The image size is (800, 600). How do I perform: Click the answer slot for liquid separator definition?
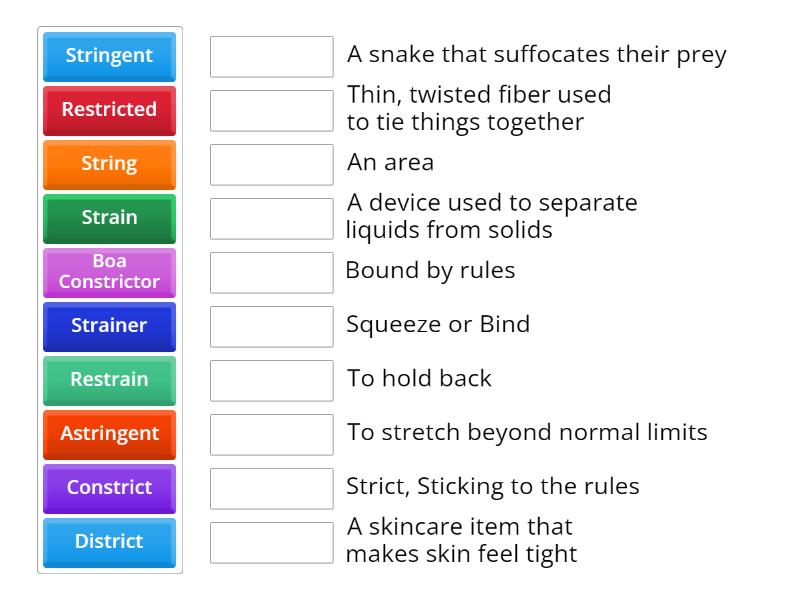271,218
